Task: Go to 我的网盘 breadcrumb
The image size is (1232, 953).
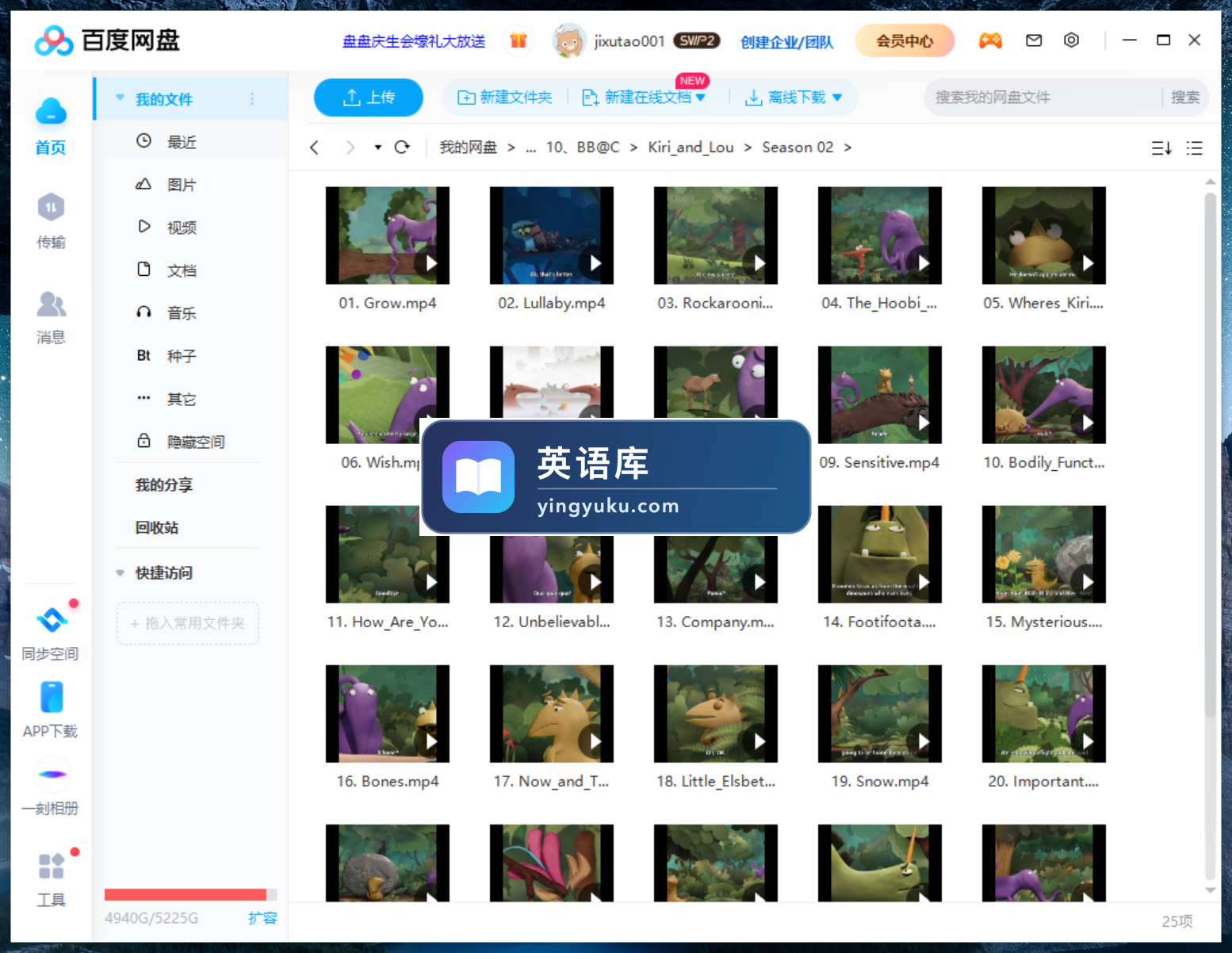Action: coord(468,147)
